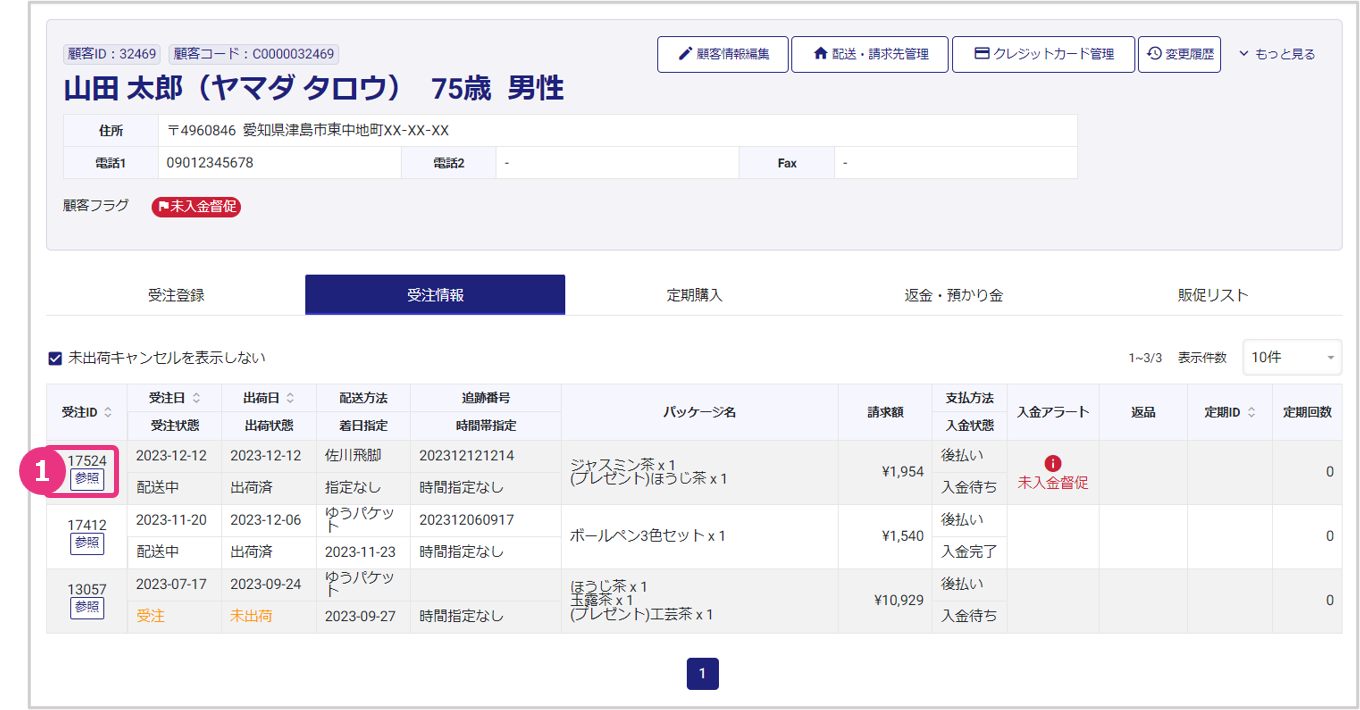1360x710 pixels.
Task: Sort by 受注ID column arrows
Action: tap(108, 412)
